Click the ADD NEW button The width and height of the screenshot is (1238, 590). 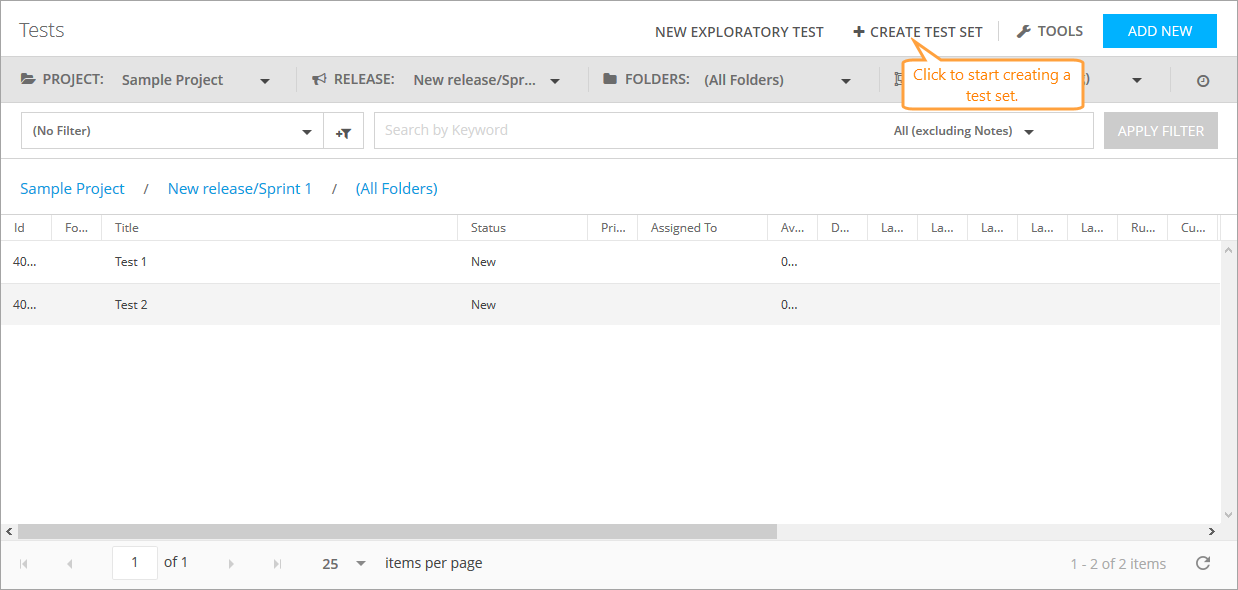1160,31
